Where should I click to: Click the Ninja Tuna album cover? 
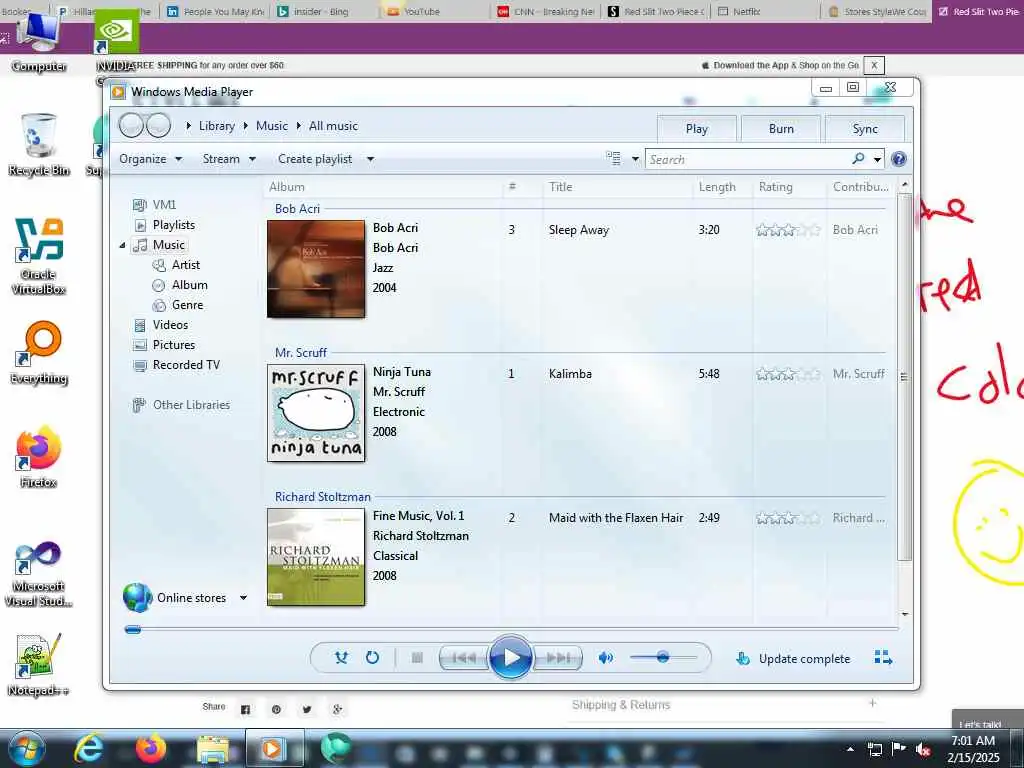(316, 413)
